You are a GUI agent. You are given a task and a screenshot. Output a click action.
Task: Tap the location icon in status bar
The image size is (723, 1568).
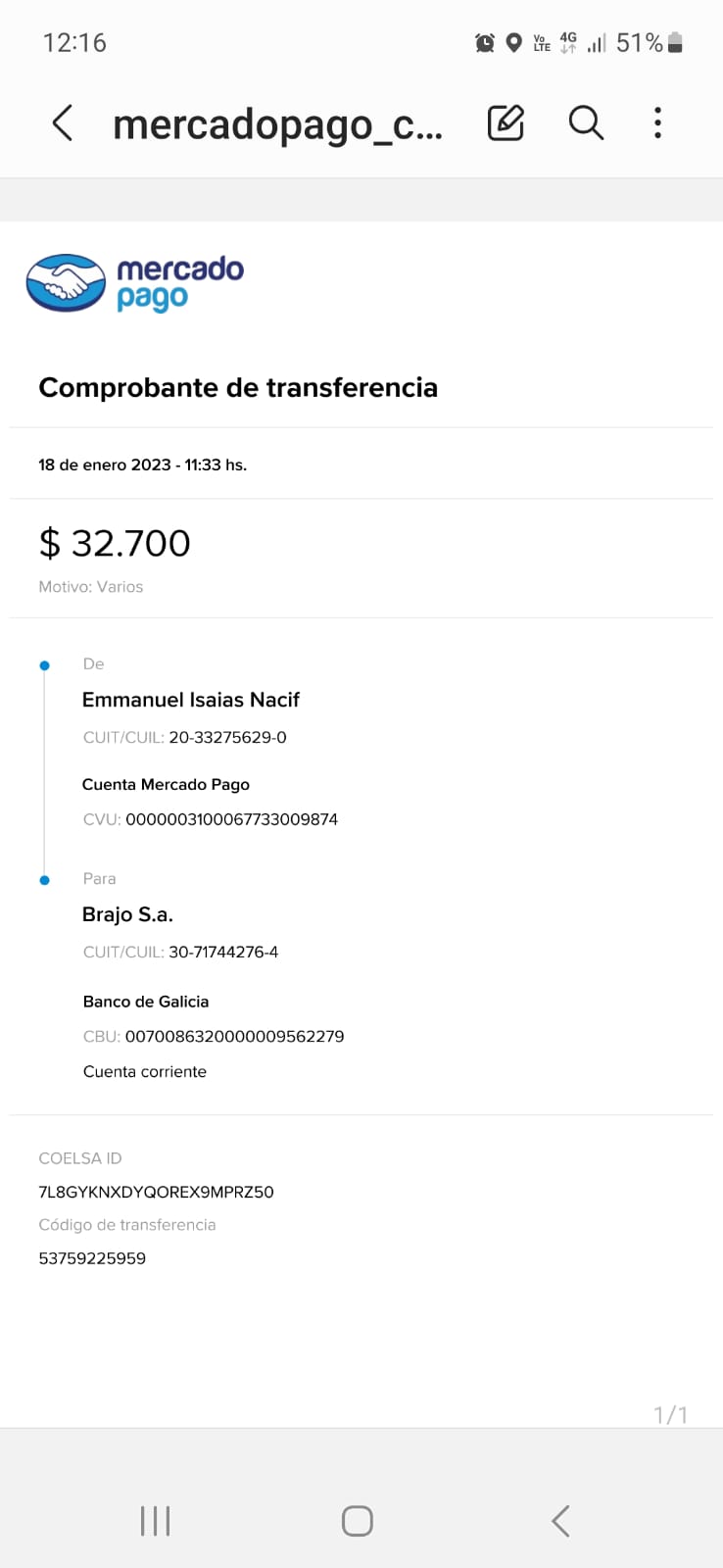pyautogui.click(x=513, y=42)
